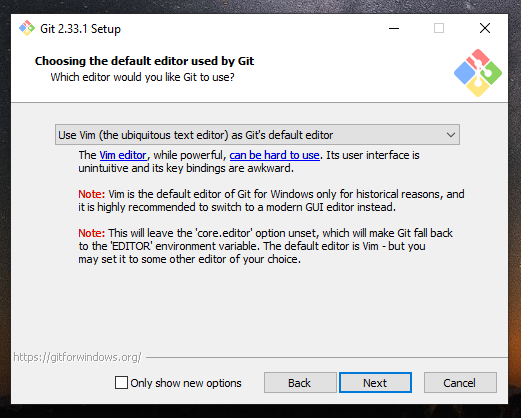The width and height of the screenshot is (521, 418).
Task: Open the 'can be hard to use' link
Action: pyautogui.click(x=274, y=155)
